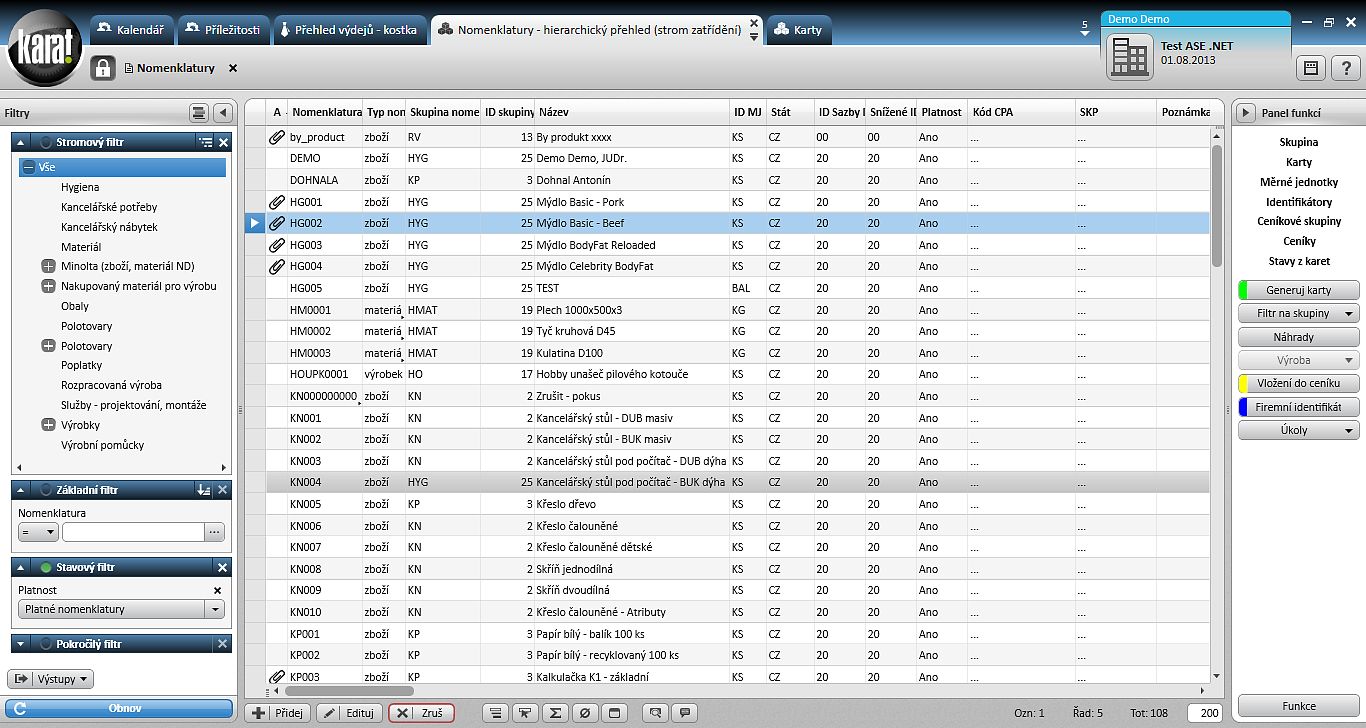Image resolution: width=1366 pixels, height=728 pixels.
Task: Click the Generuj karty button
Action: (x=1299, y=290)
